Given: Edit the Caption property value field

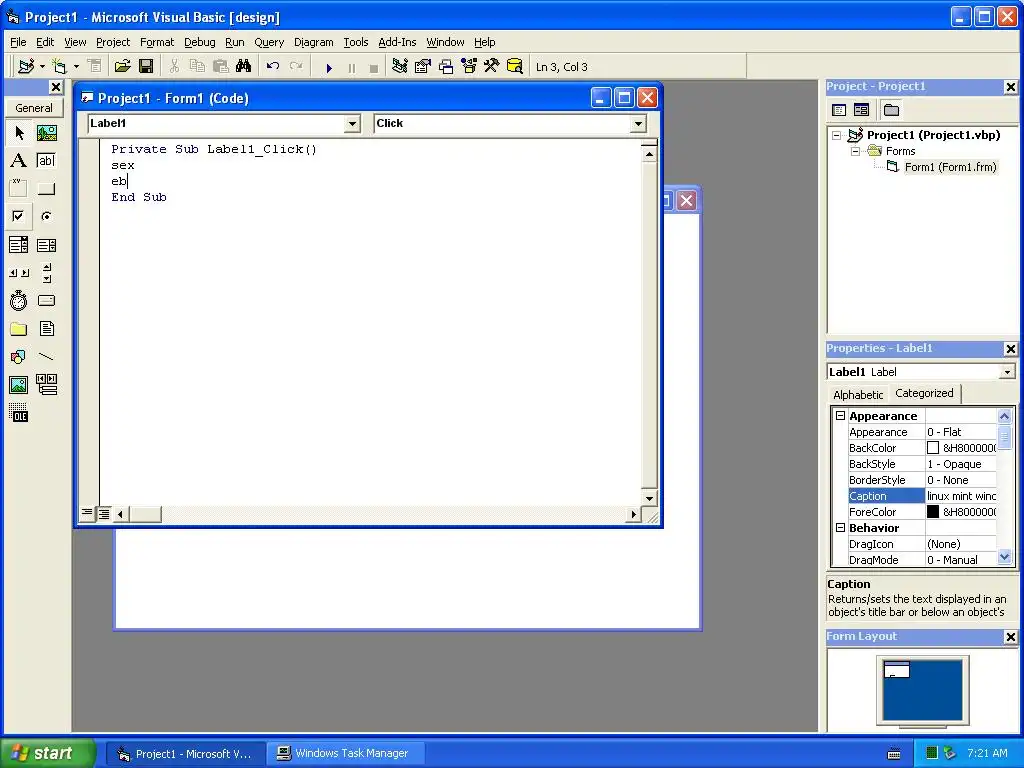Looking at the screenshot, I should pyautogui.click(x=961, y=496).
